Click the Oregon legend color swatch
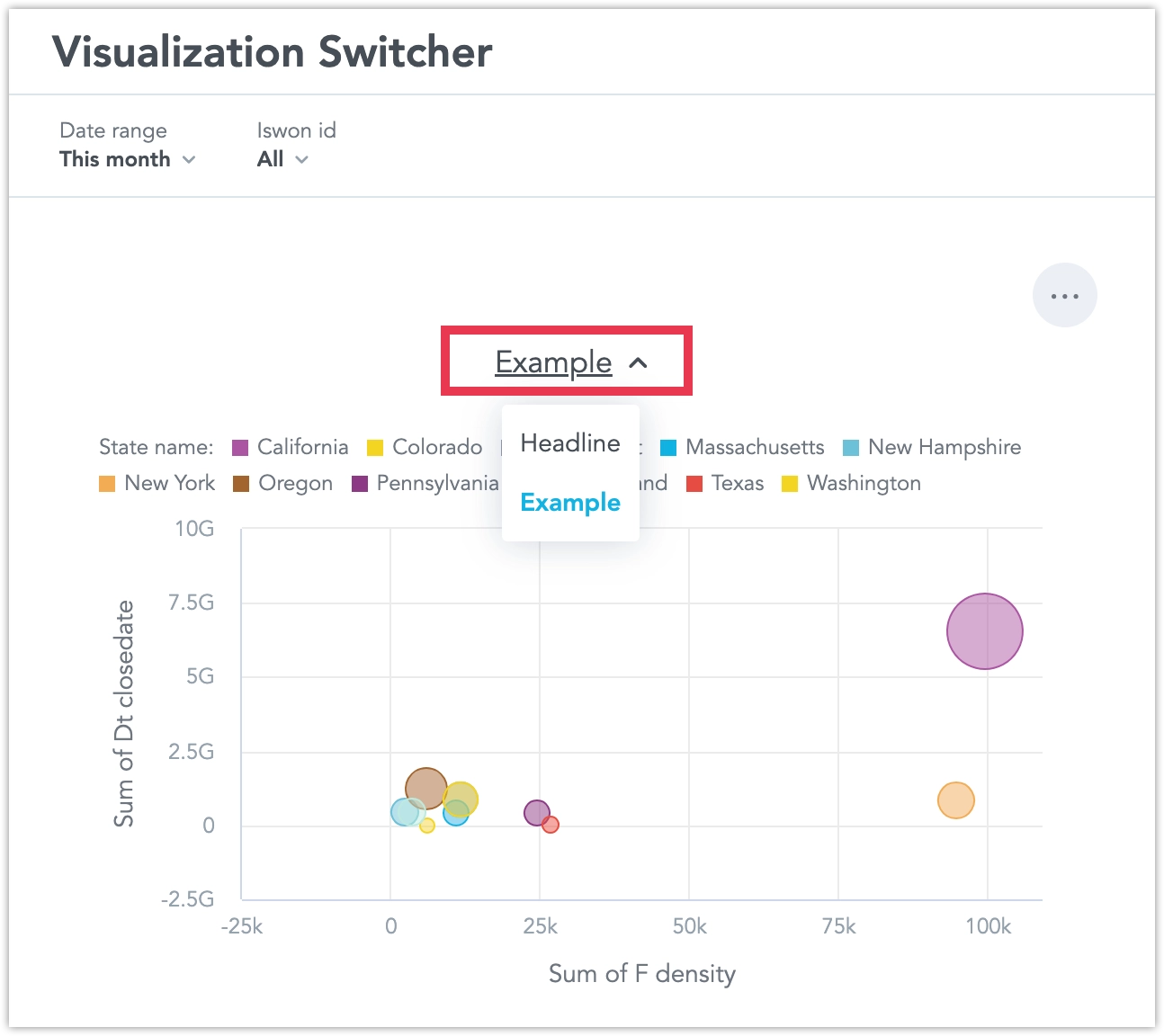The height and width of the screenshot is (1036, 1164). coord(239,483)
